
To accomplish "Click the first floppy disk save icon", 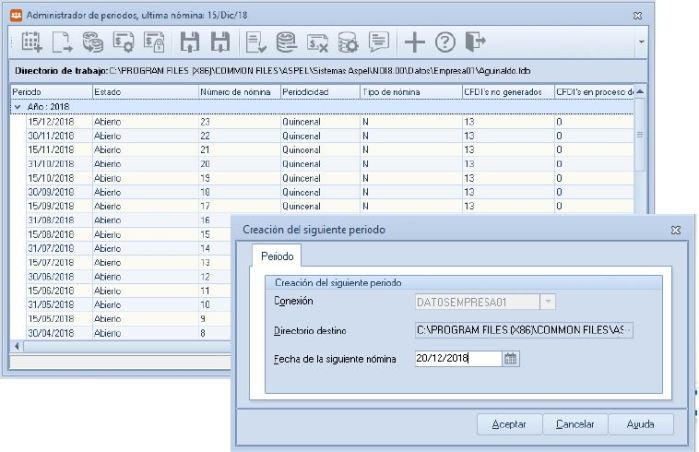I will pos(189,43).
